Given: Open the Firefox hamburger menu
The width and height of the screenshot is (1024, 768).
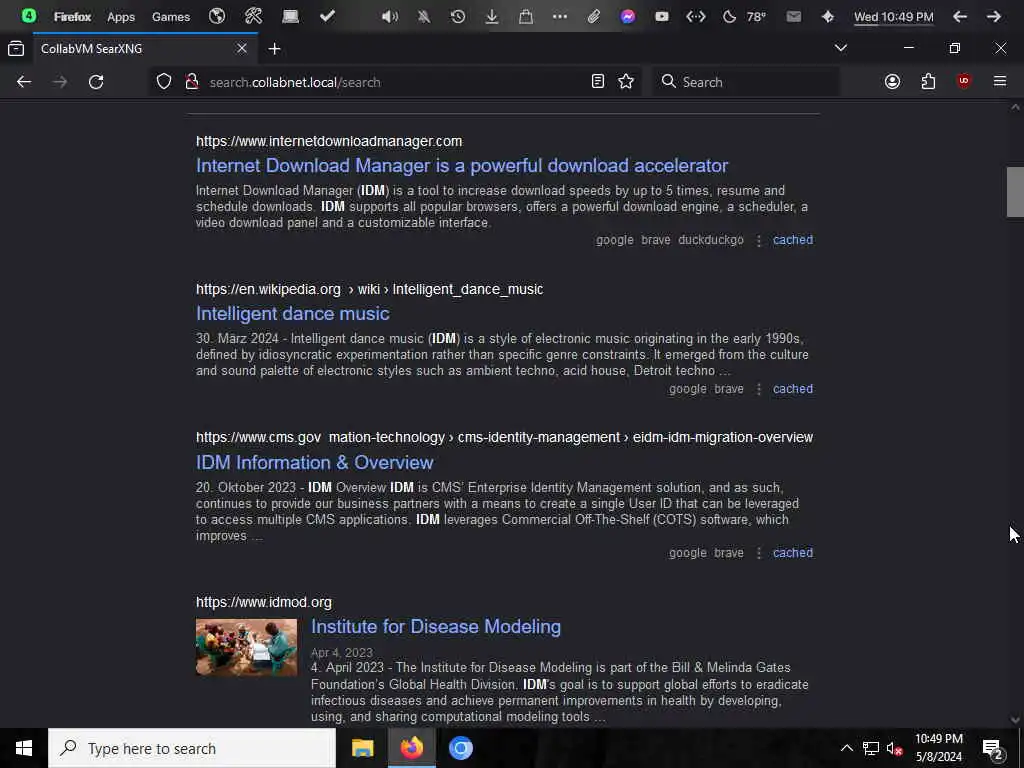Looking at the screenshot, I should tap(1000, 82).
